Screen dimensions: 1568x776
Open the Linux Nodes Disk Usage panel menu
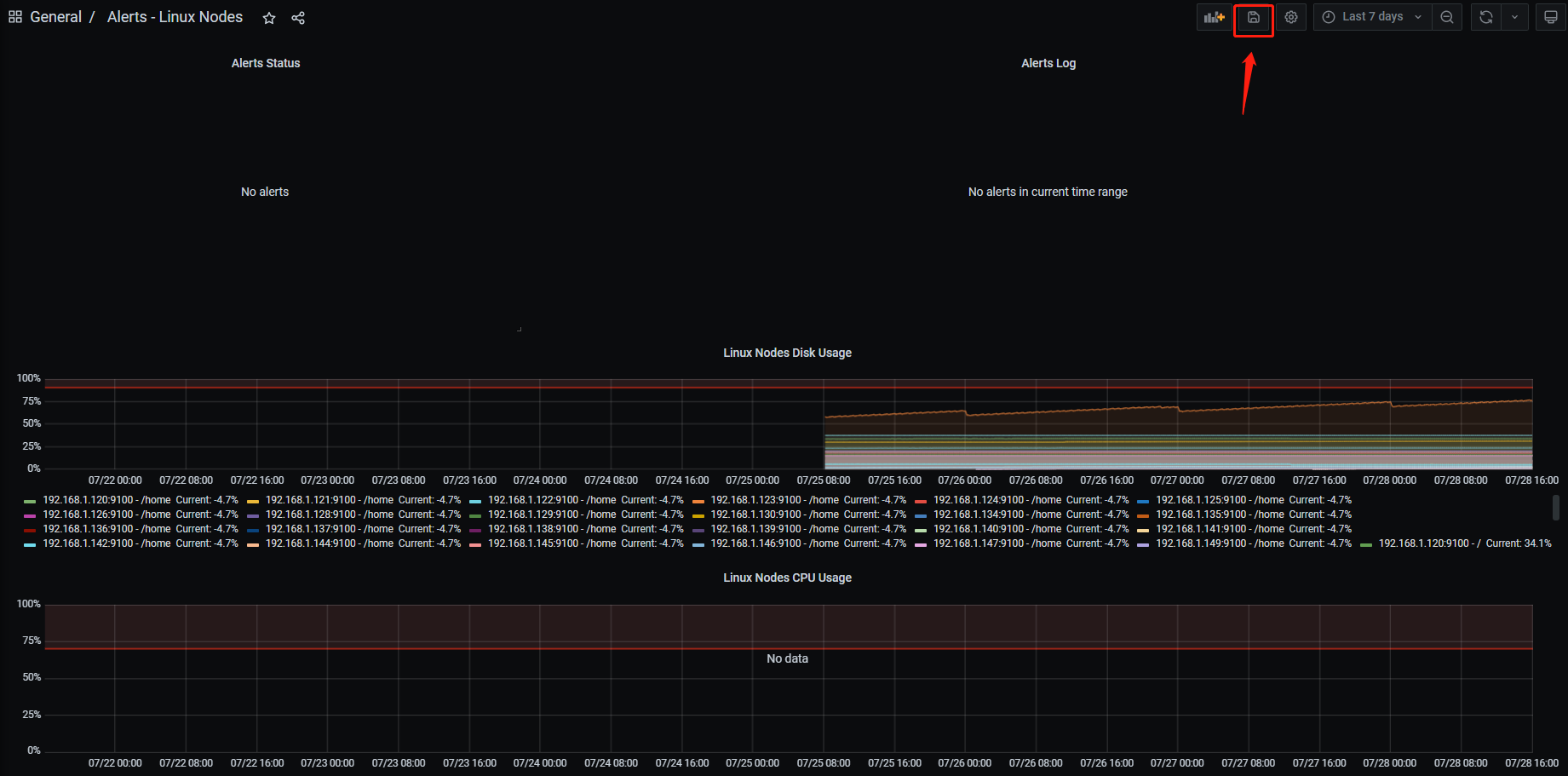click(x=787, y=353)
